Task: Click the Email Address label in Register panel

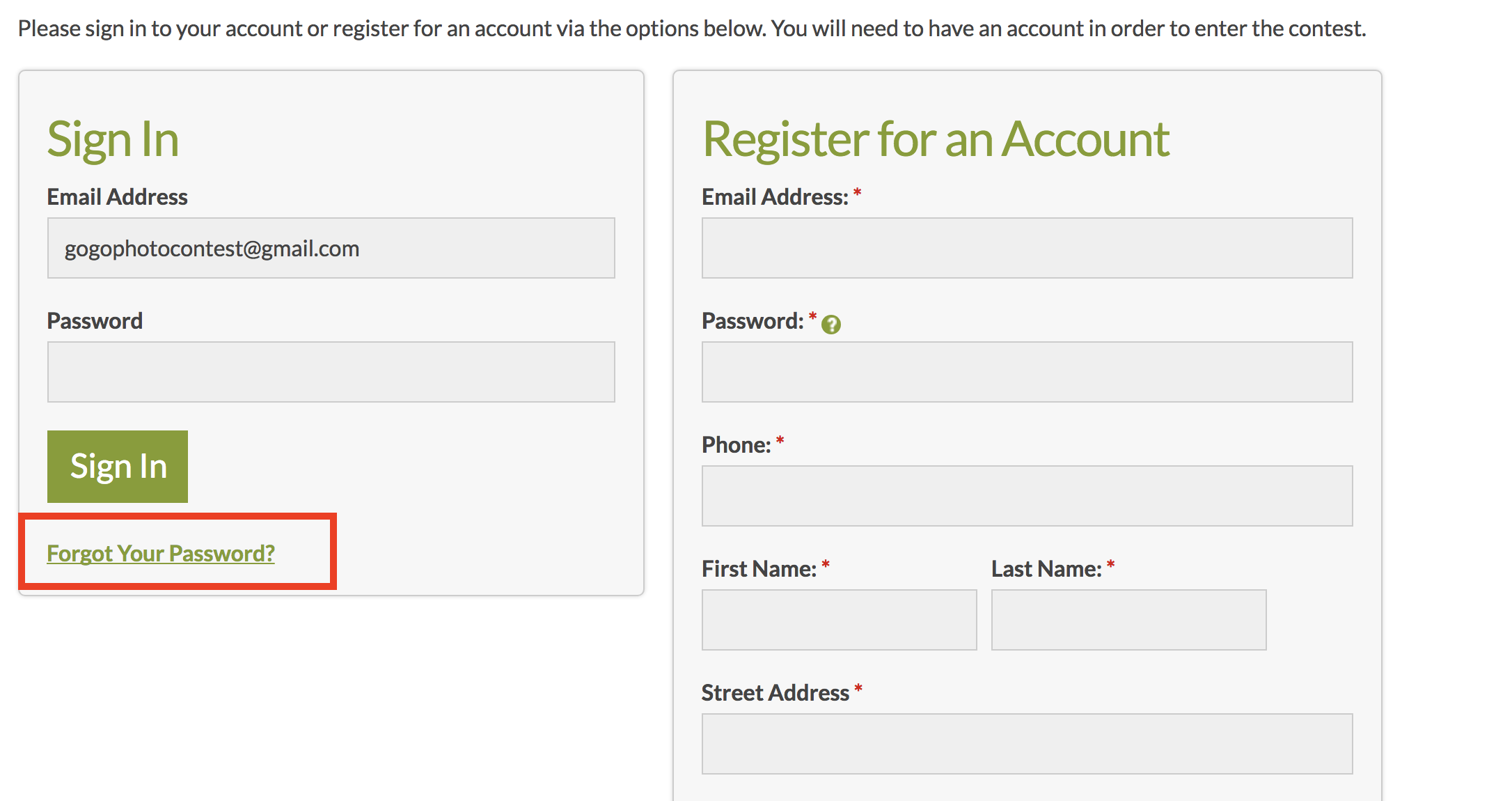Action: [x=775, y=196]
